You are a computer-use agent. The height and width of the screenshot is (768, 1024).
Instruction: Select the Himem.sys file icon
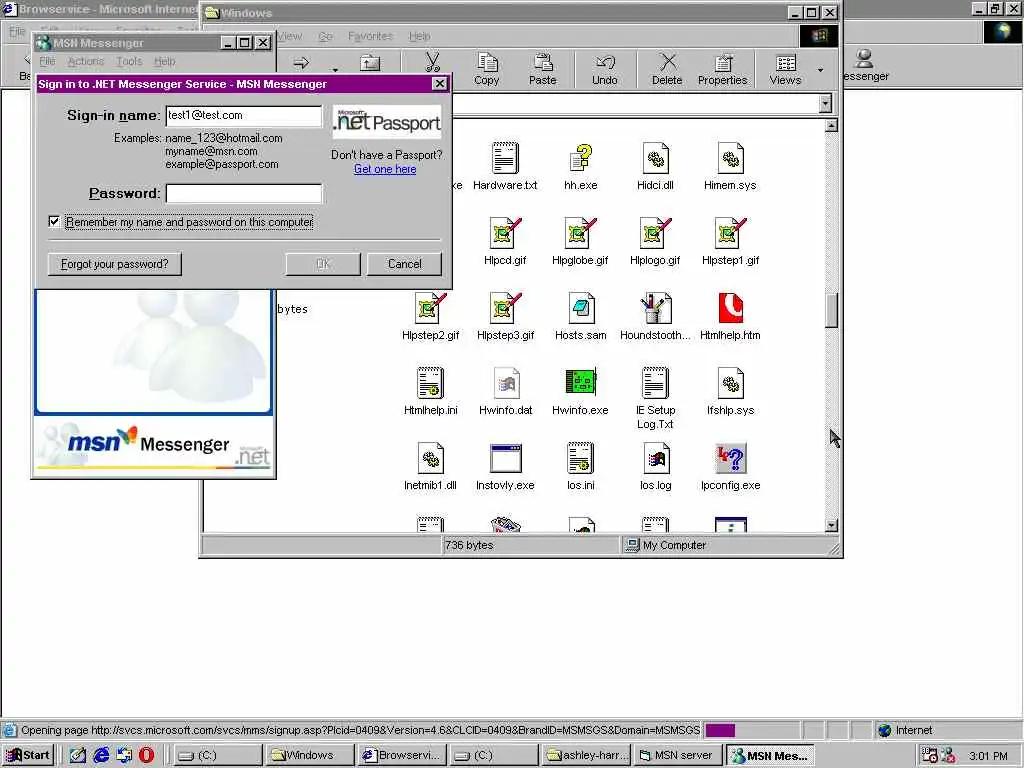(730, 158)
